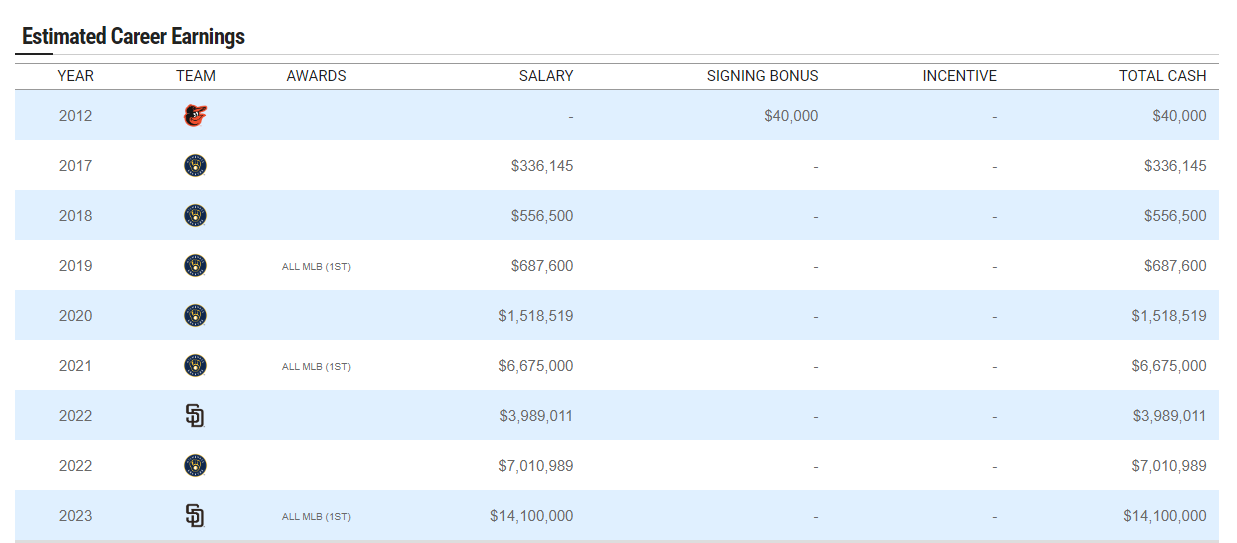This screenshot has height=543, width=1237.
Task: Click the Orioles logo in the 2012 row
Action: (x=195, y=116)
